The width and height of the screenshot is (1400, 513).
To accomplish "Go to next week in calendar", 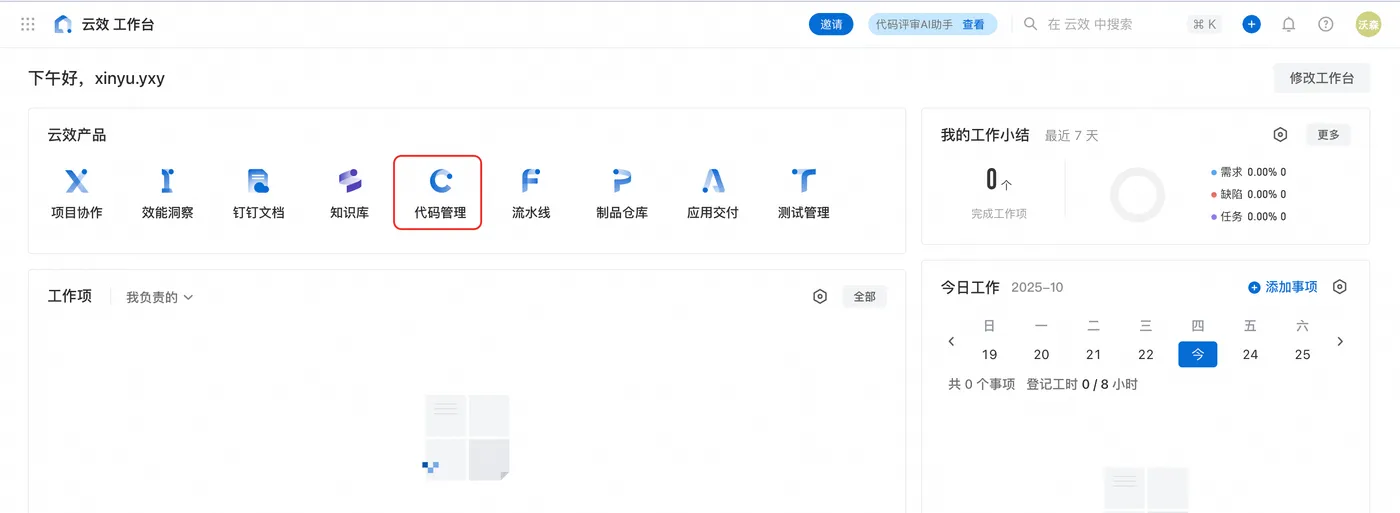I will (x=1340, y=341).
